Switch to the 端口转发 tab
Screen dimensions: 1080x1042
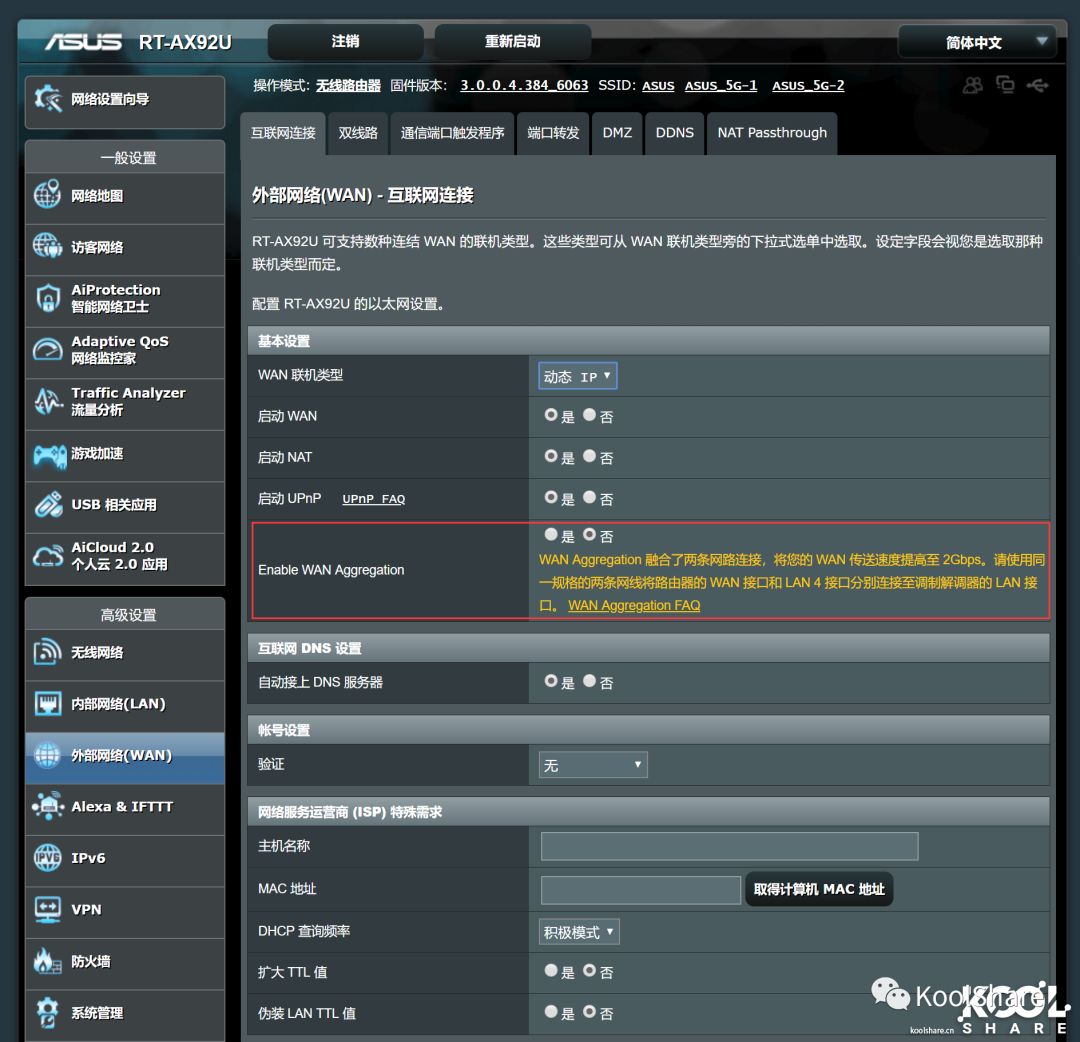[x=553, y=134]
